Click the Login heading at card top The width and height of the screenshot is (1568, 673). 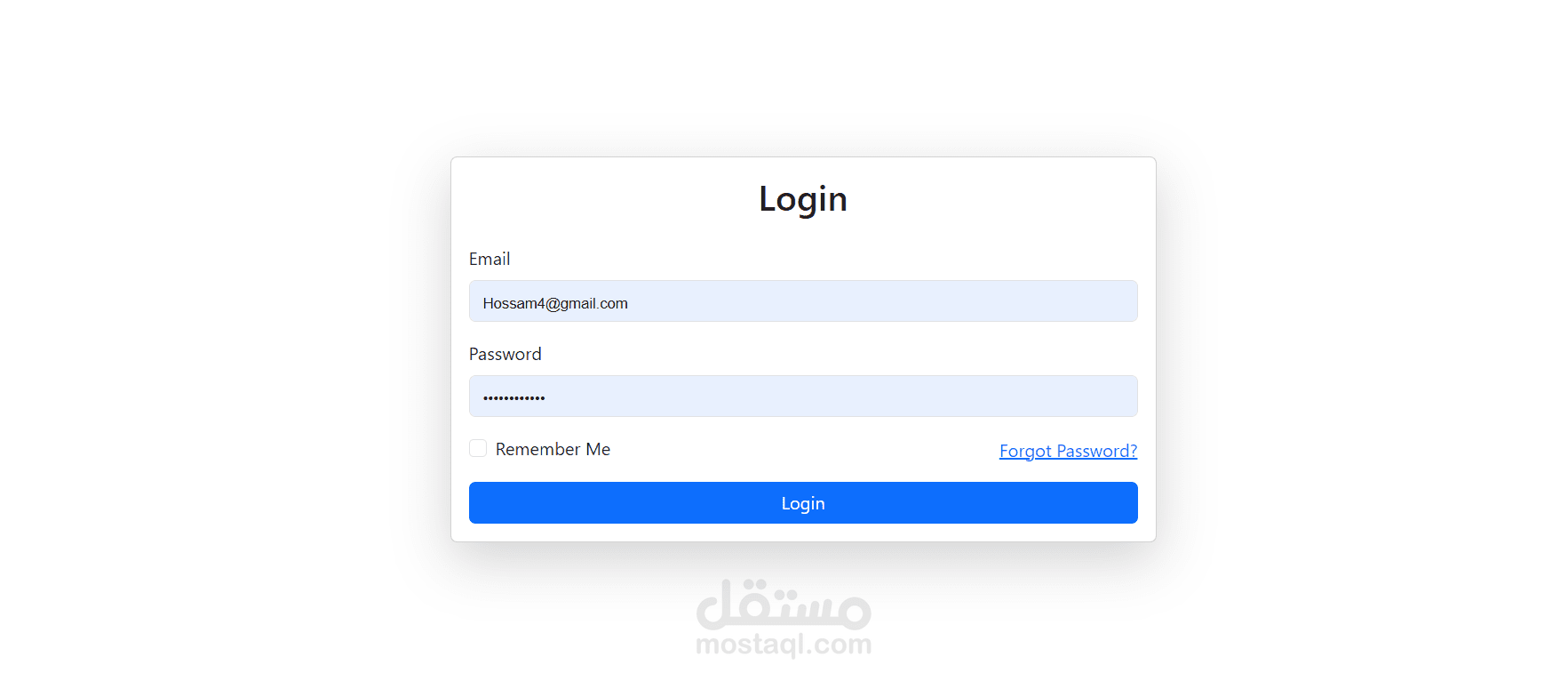pos(803,199)
